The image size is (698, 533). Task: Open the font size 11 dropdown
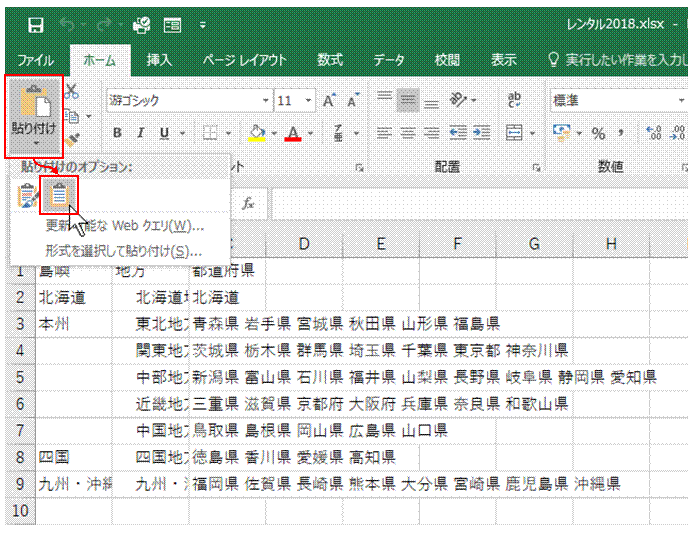pyautogui.click(x=308, y=101)
